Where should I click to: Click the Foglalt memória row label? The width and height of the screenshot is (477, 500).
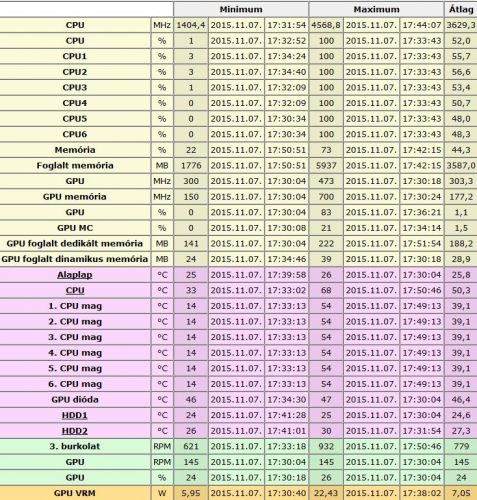(75, 166)
